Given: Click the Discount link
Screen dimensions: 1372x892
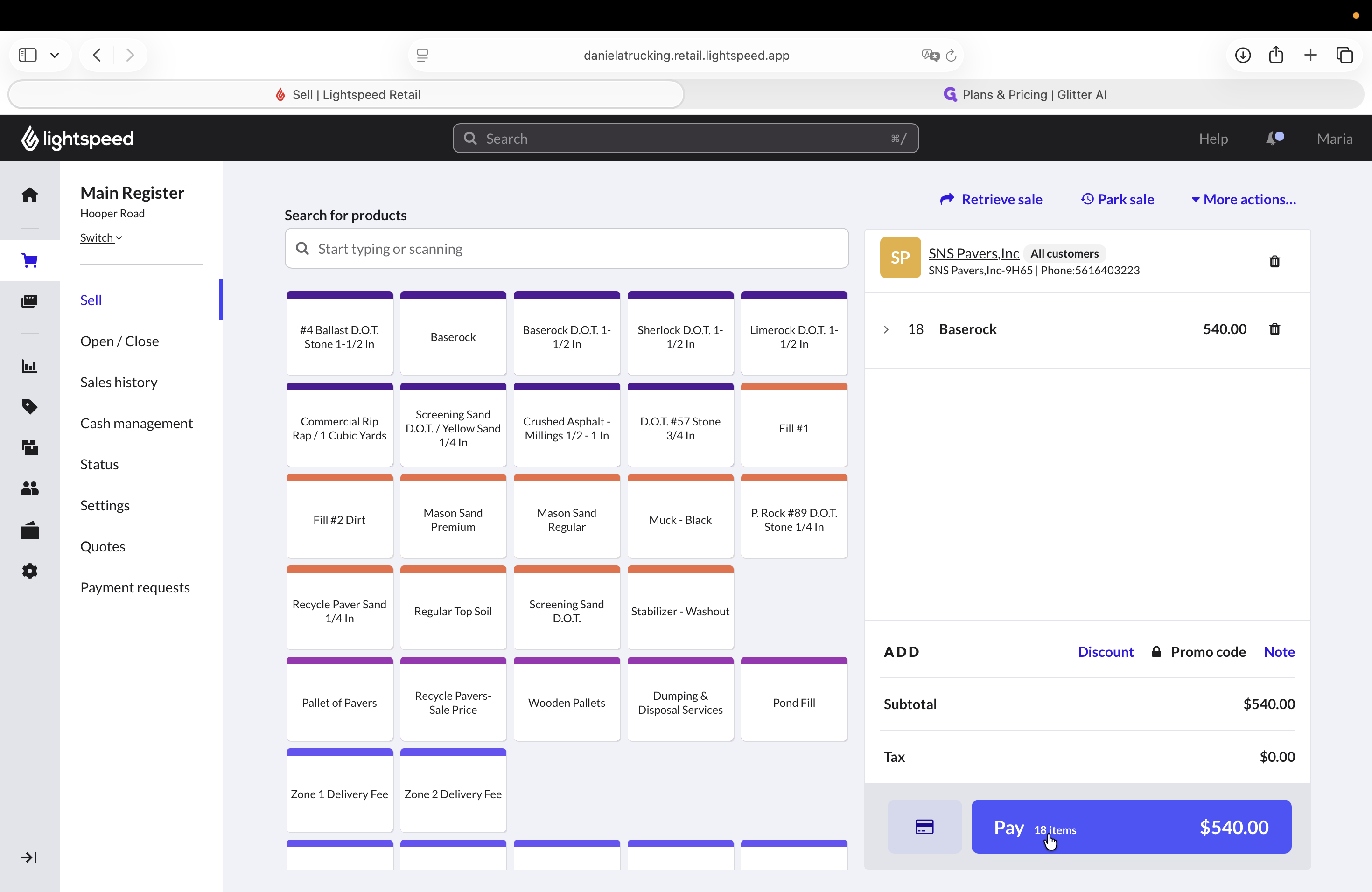Looking at the screenshot, I should (x=1105, y=652).
